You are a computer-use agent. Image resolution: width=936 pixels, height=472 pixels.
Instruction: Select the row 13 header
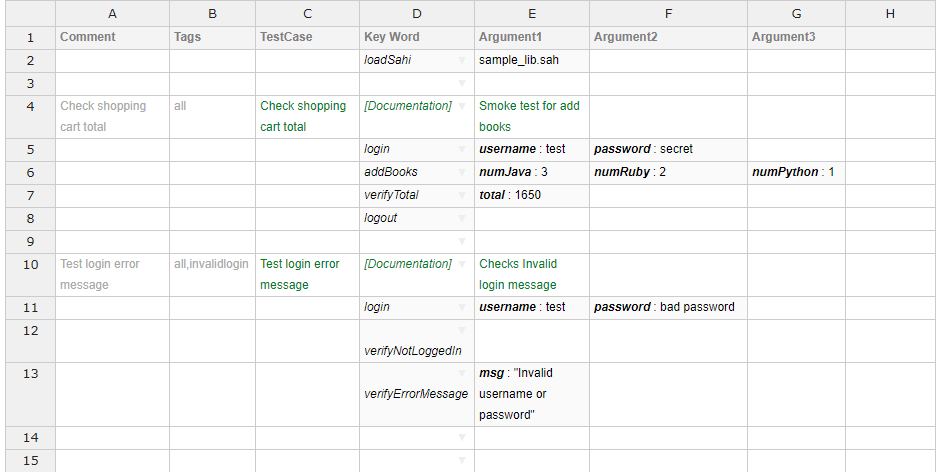coord(28,373)
